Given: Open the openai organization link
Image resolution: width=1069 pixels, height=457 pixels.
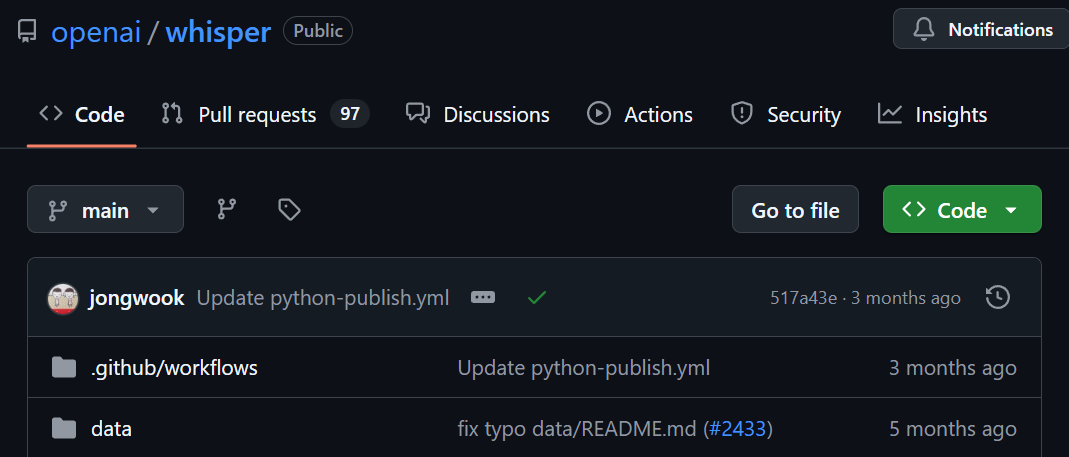Looking at the screenshot, I should (x=95, y=32).
